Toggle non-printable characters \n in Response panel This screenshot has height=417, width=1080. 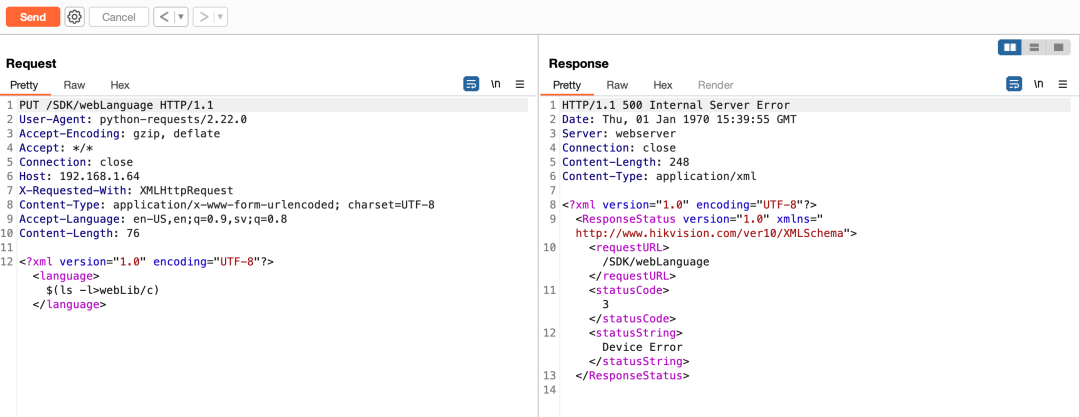[x=1039, y=84]
